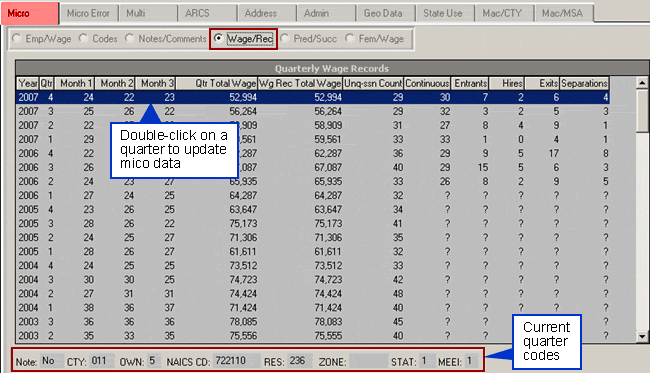Select the row with wage 74,723
The width and height of the screenshot is (650, 373).
(313, 280)
